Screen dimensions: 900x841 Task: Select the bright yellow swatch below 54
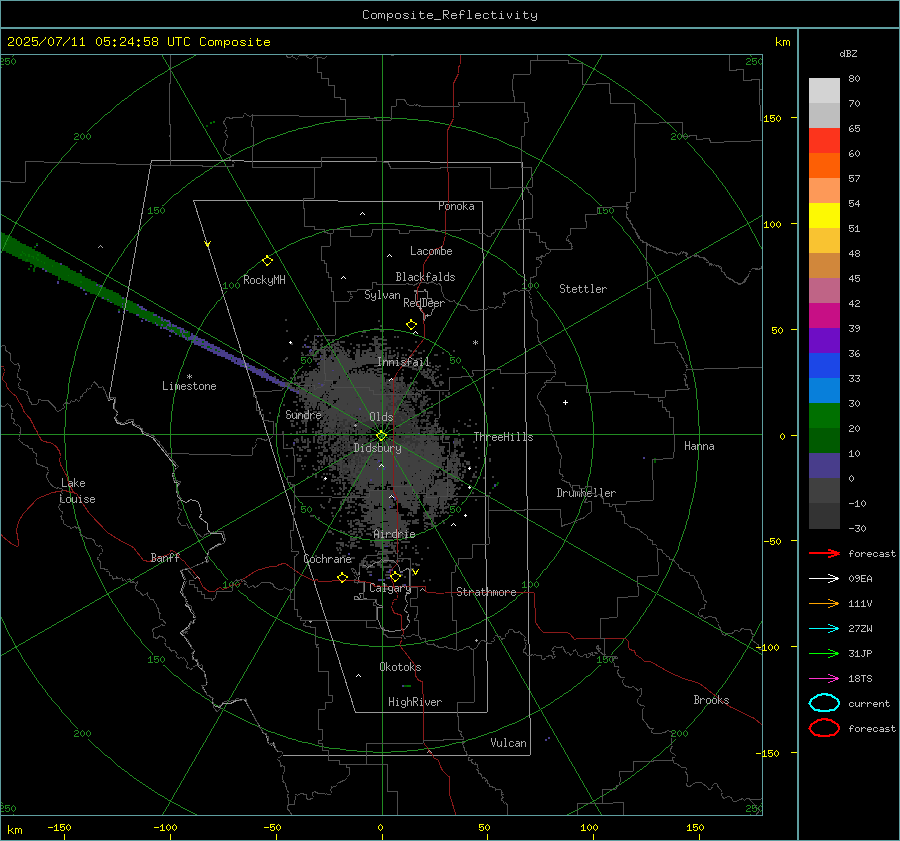pyautogui.click(x=824, y=216)
